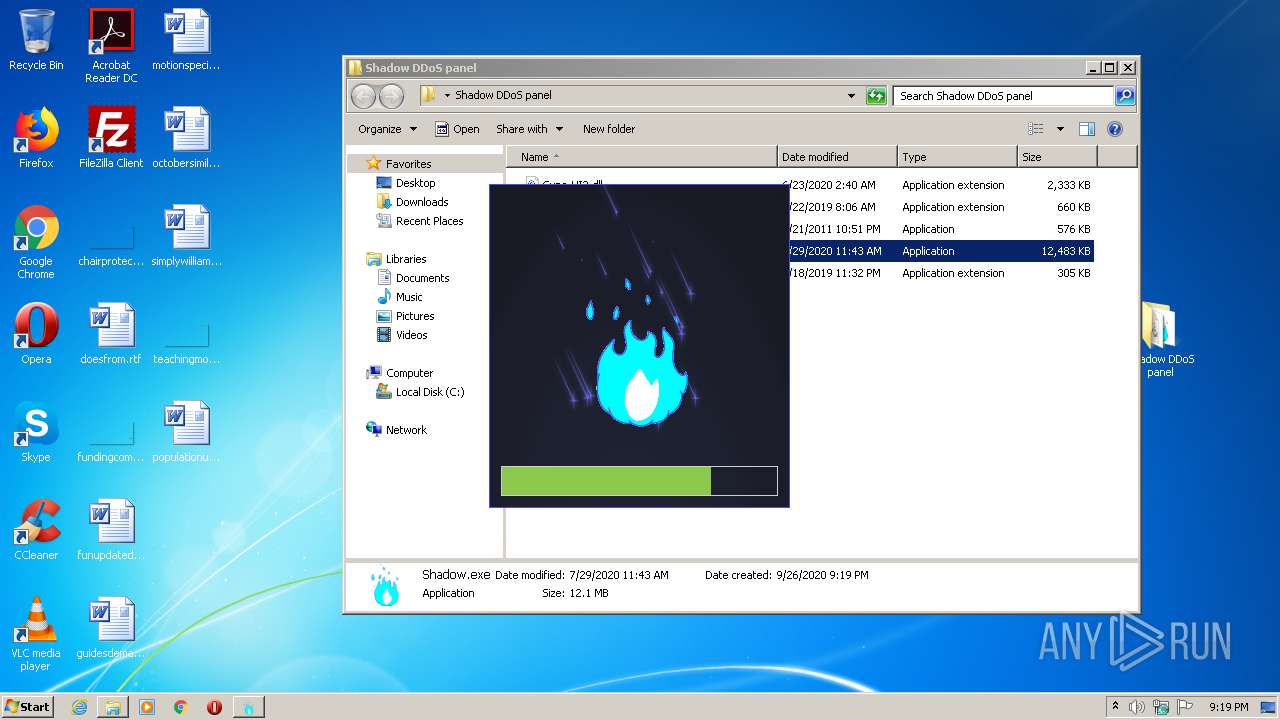Open Firefox desktop icon
1280x720 pixels.
pos(36,138)
